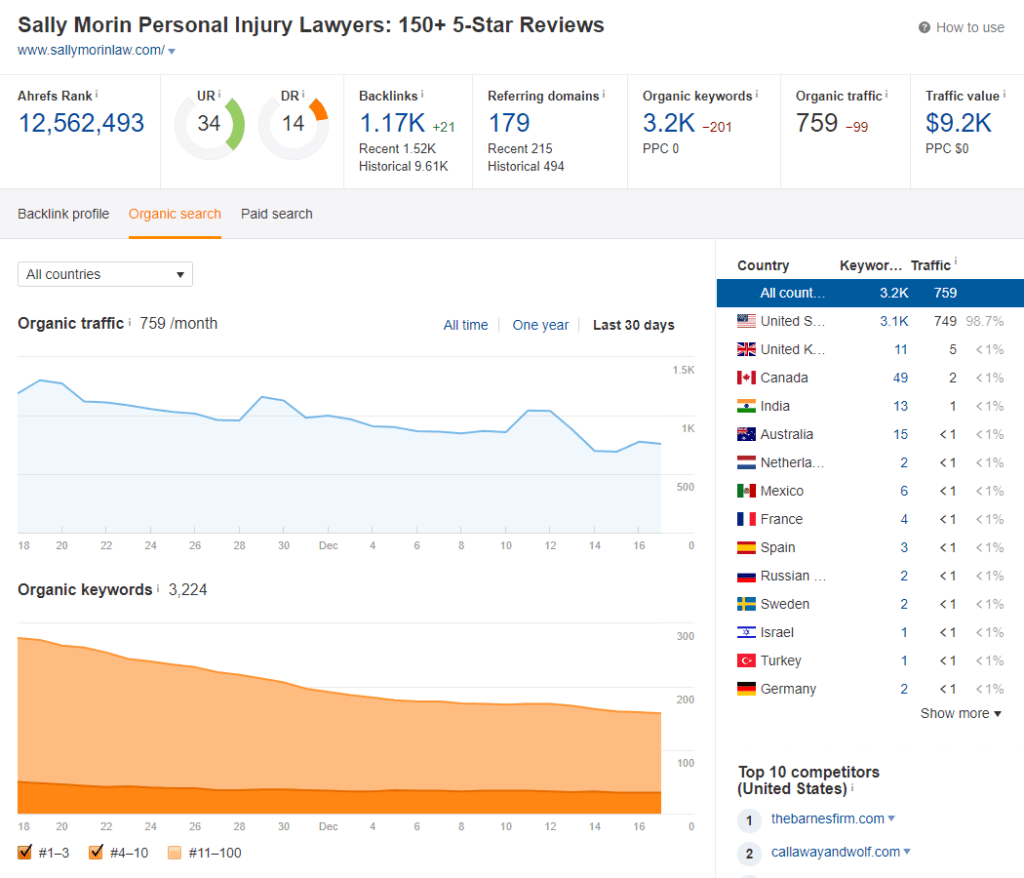1024x878 pixels.
Task: Click the Mexico flag icon
Action: (x=746, y=491)
